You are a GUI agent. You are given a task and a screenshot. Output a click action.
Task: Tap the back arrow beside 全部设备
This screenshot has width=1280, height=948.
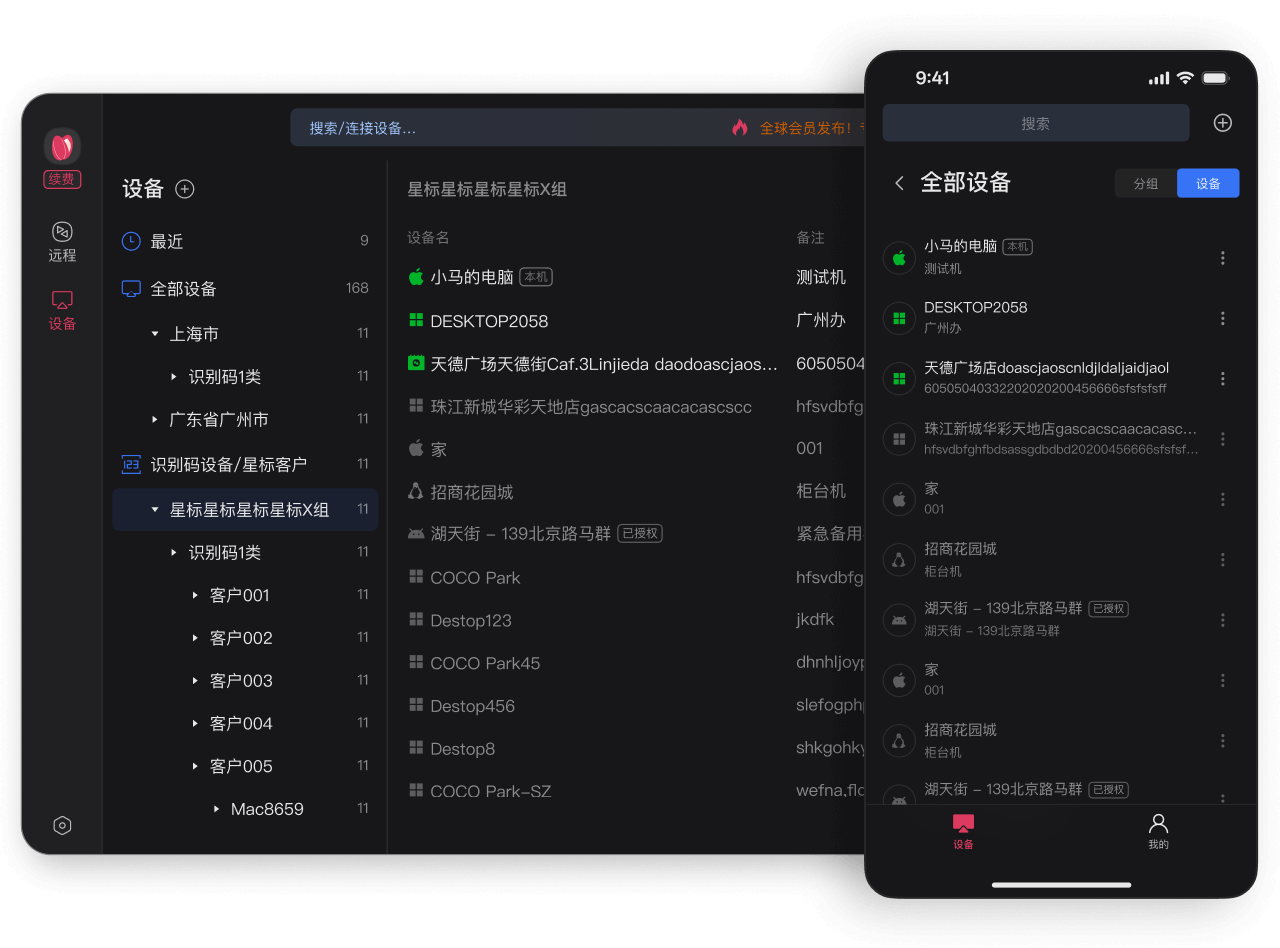tap(899, 183)
